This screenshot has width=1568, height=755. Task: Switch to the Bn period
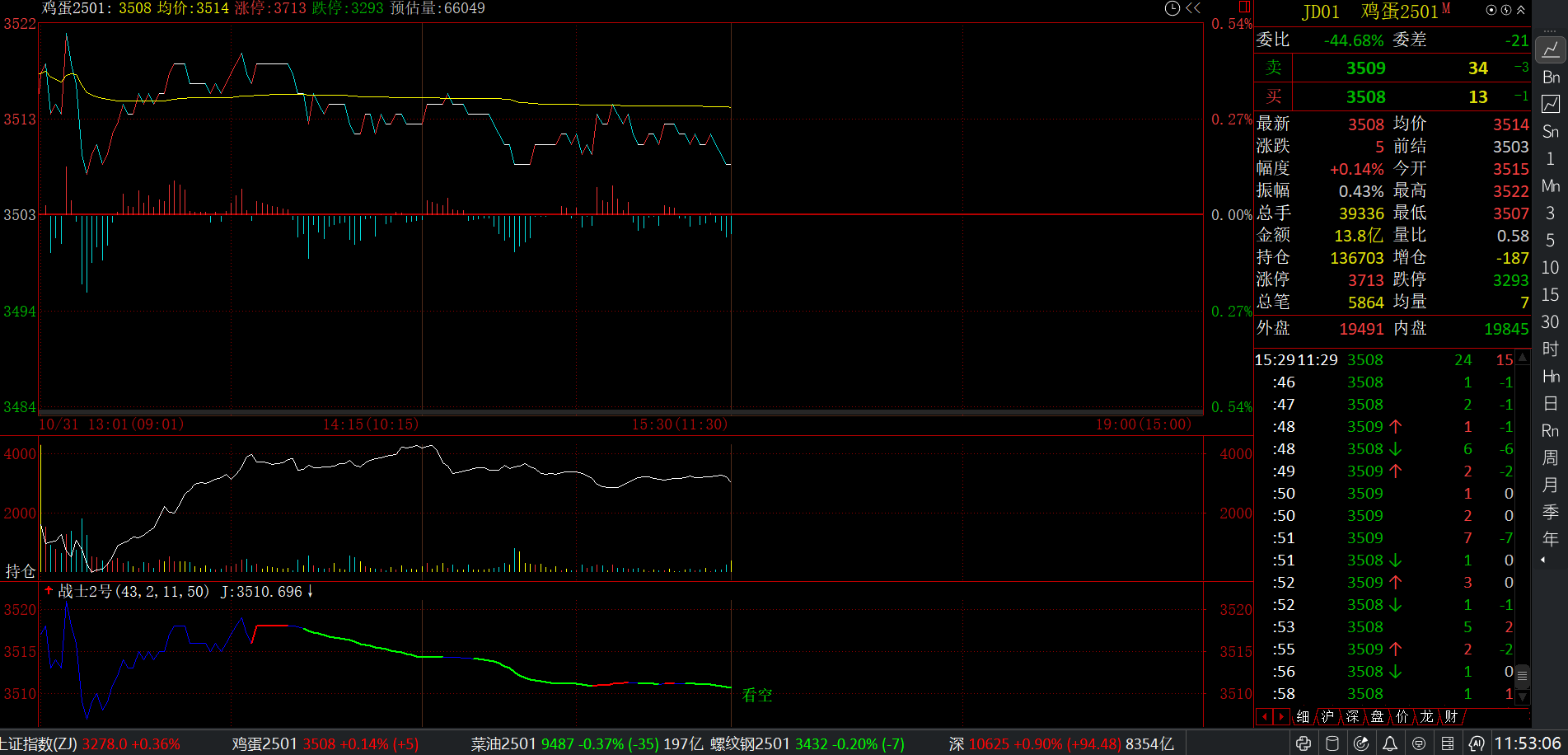1551,77
